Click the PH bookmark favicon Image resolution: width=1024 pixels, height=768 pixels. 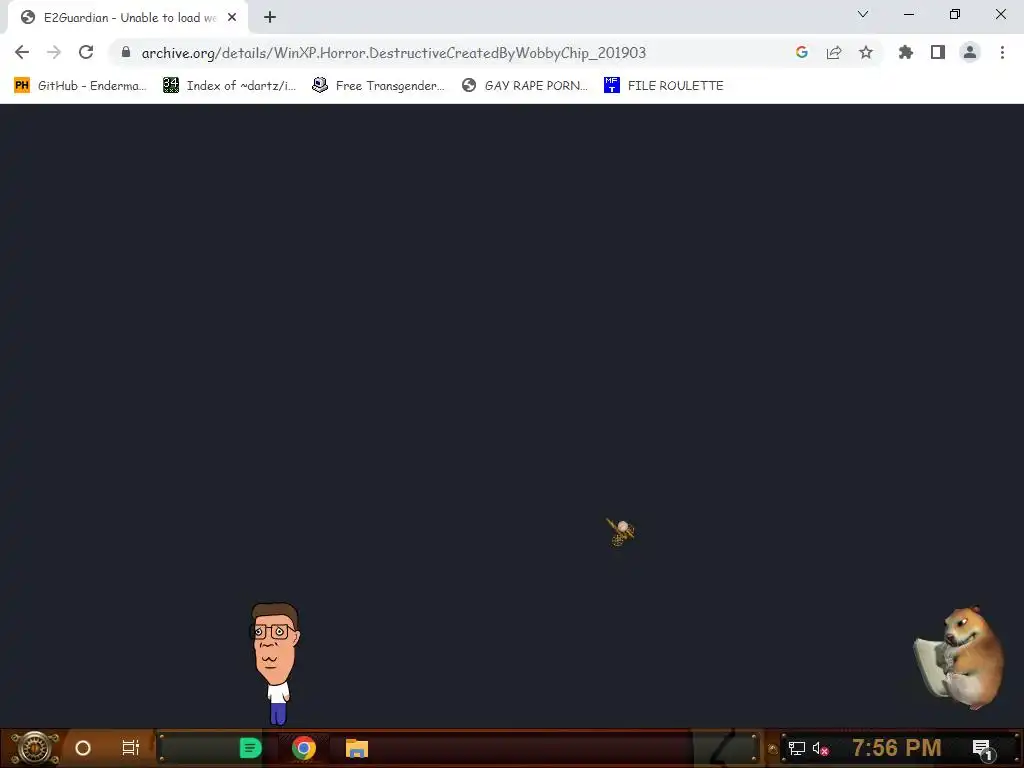coord(22,86)
